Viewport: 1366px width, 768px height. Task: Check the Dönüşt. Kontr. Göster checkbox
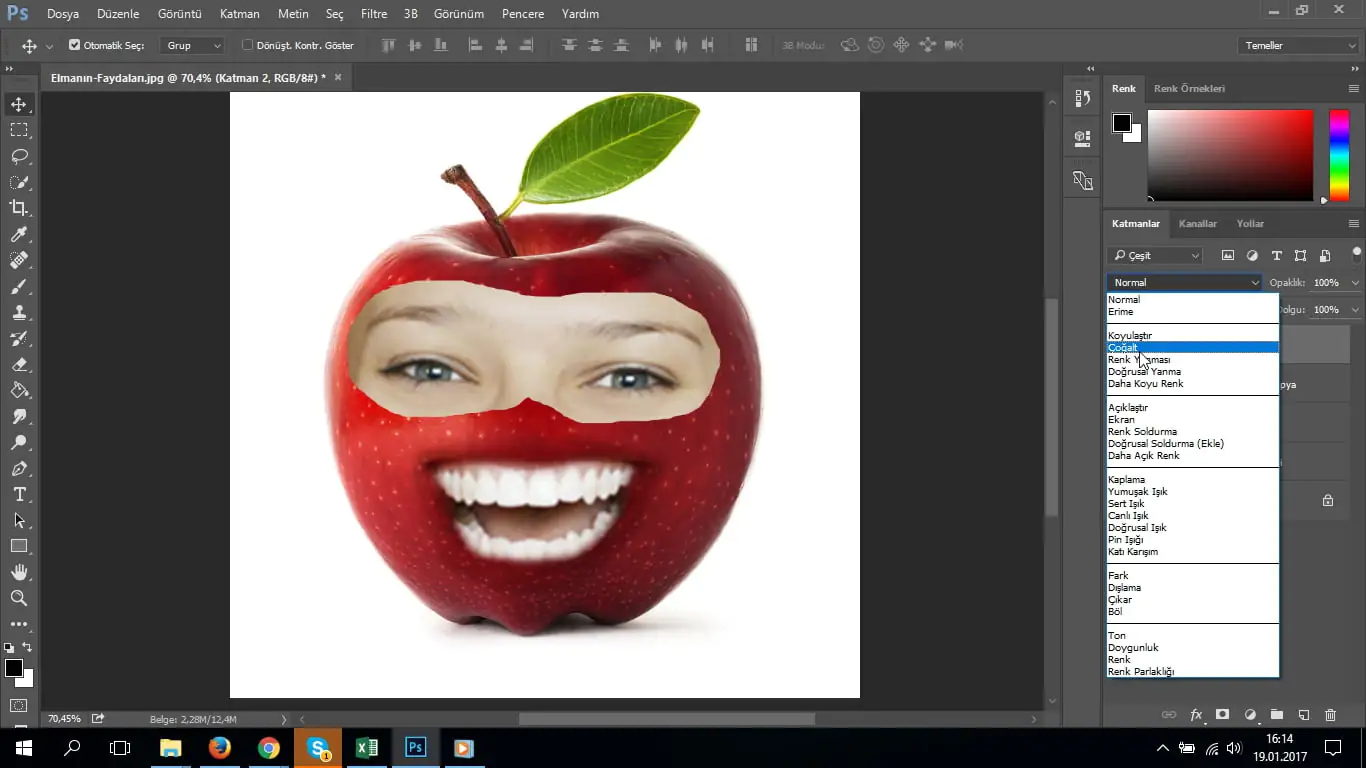[x=246, y=44]
